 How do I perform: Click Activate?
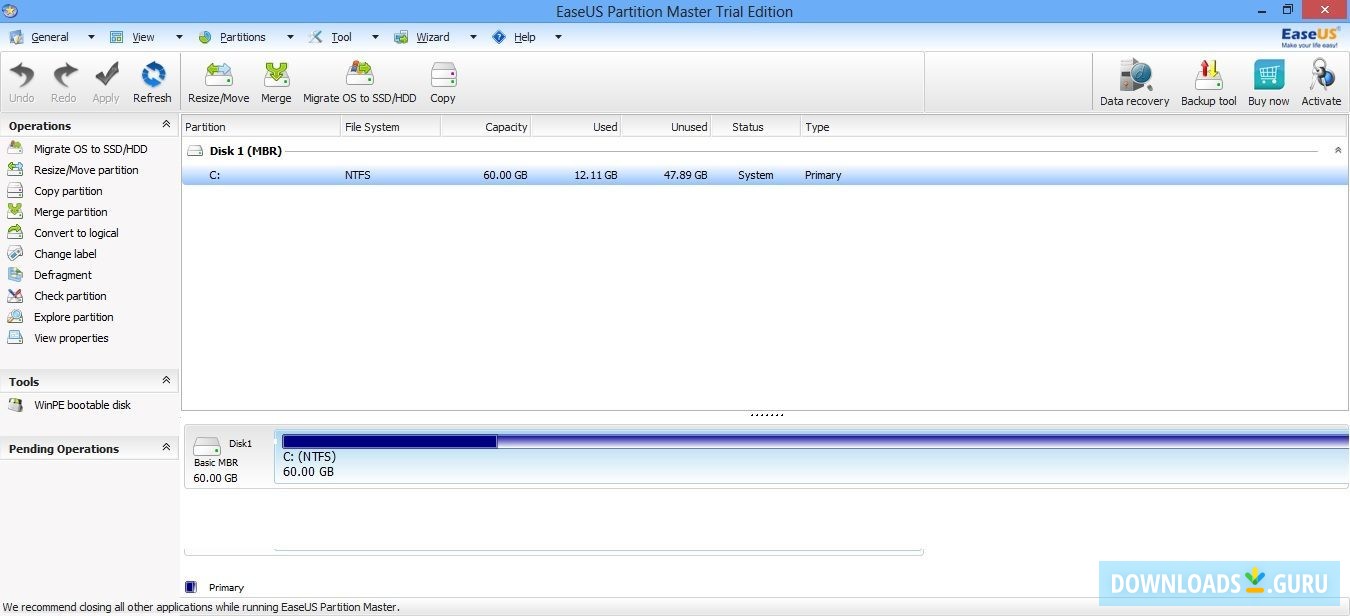click(1321, 81)
